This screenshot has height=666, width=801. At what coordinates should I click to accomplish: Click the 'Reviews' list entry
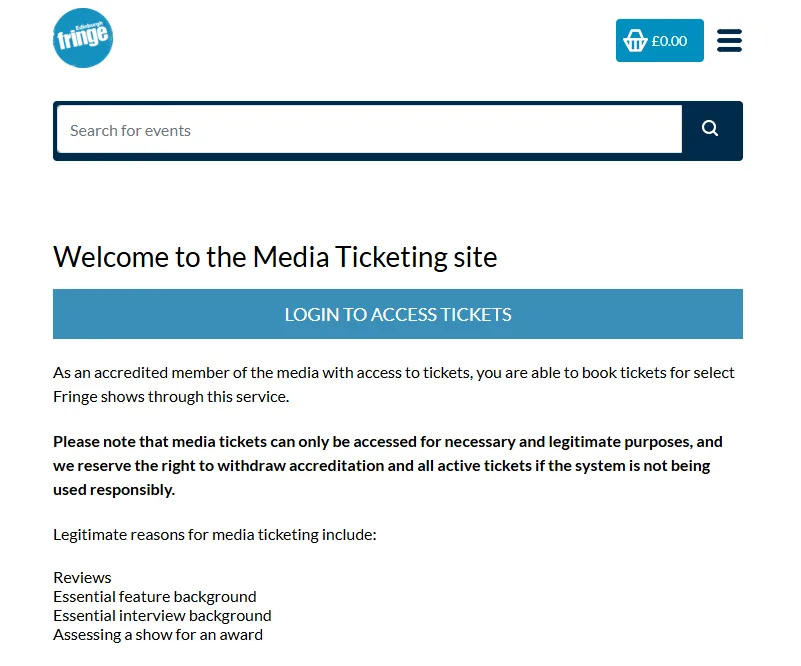coord(82,578)
